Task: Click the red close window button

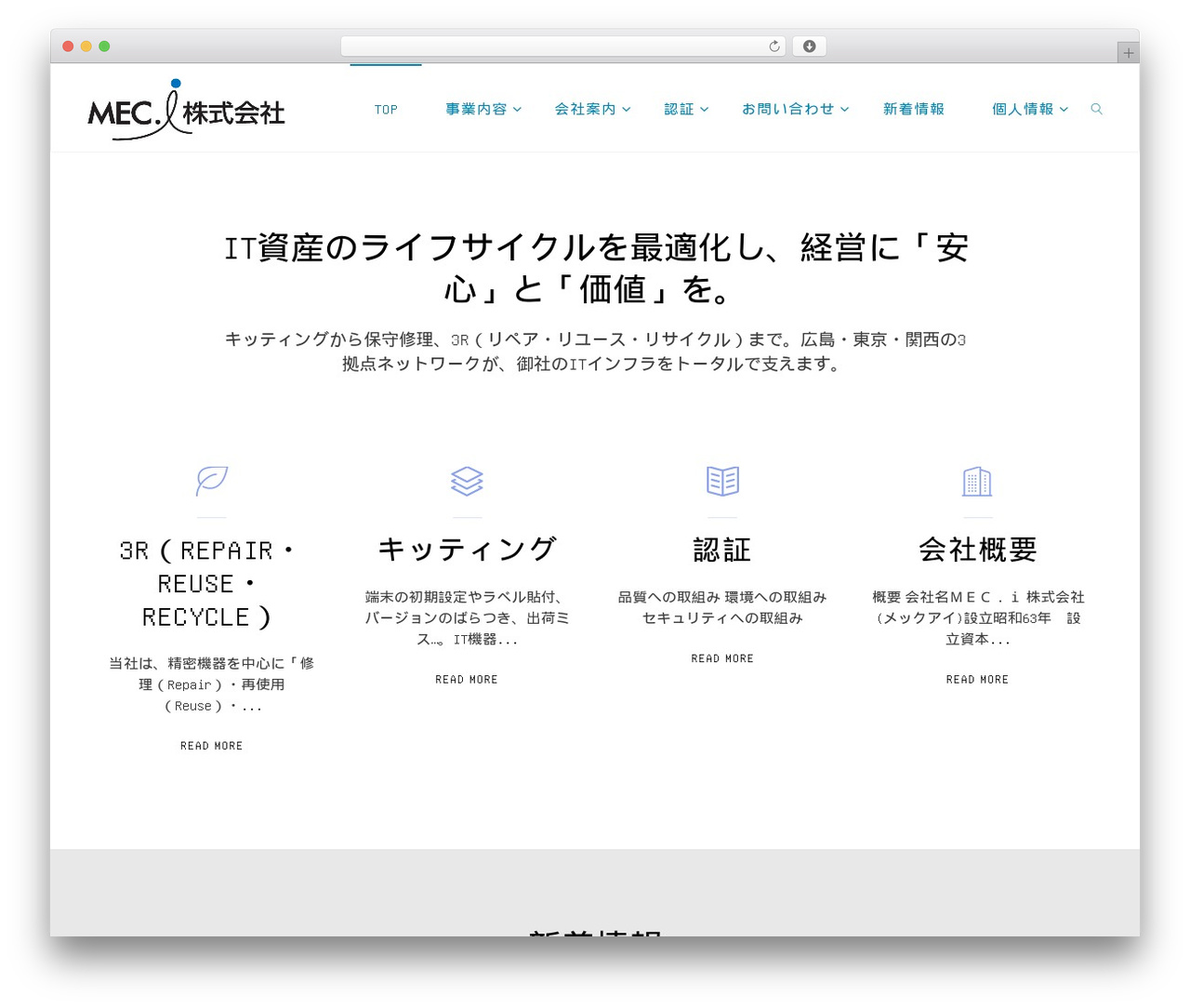Action: (68, 46)
